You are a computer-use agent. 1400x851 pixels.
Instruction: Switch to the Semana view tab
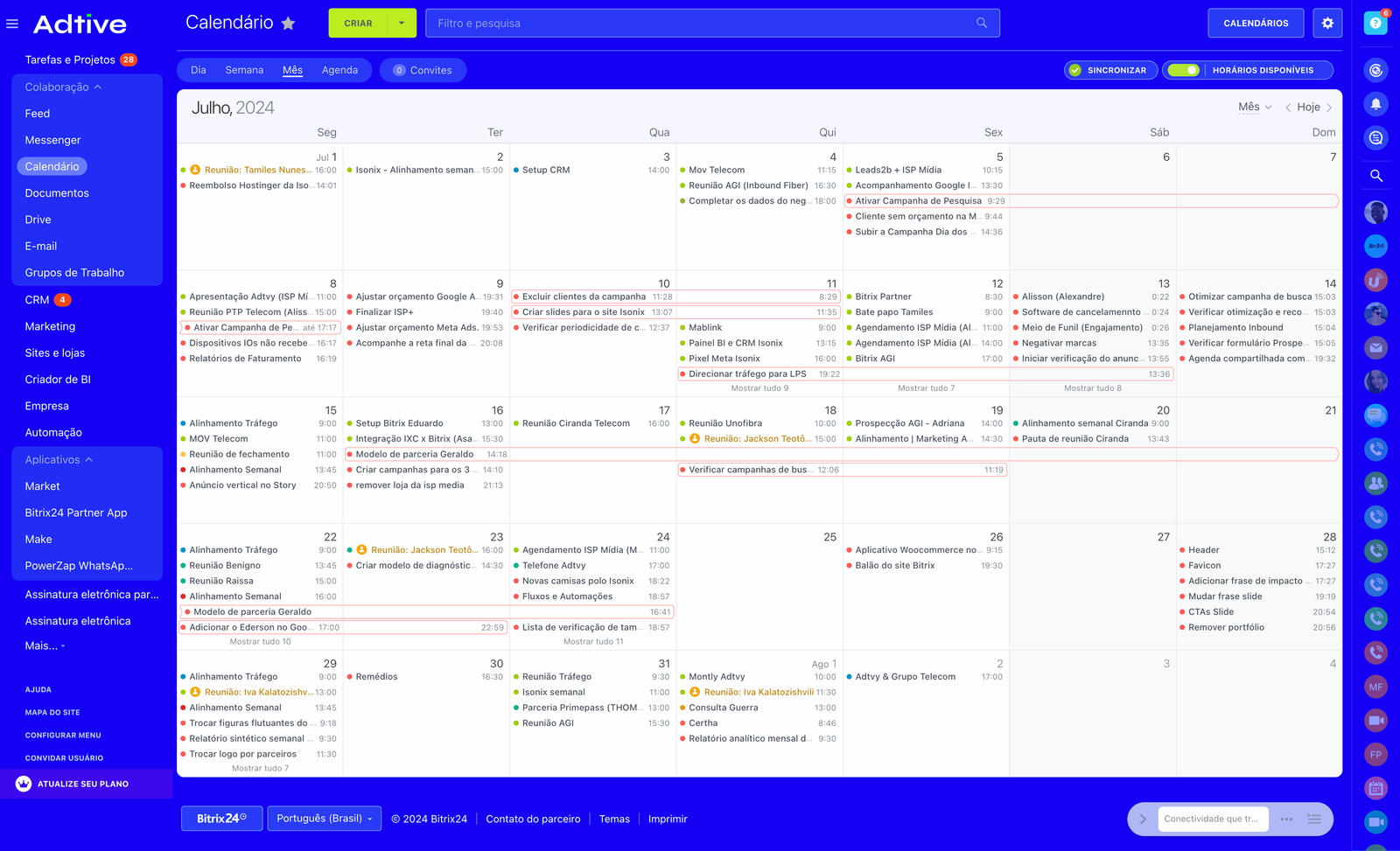pos(244,70)
